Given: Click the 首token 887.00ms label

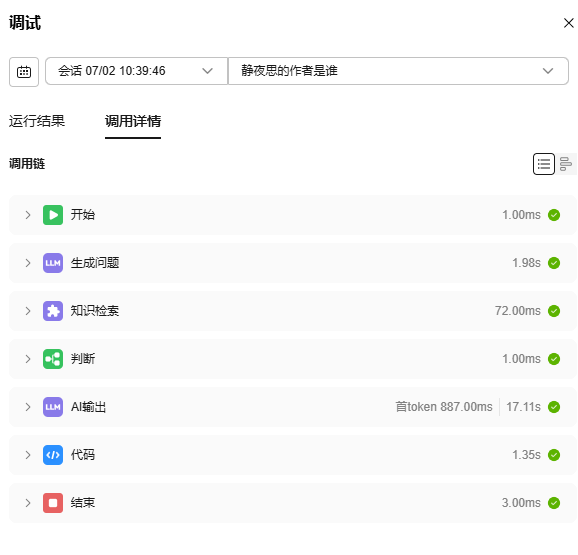Looking at the screenshot, I should [444, 407].
